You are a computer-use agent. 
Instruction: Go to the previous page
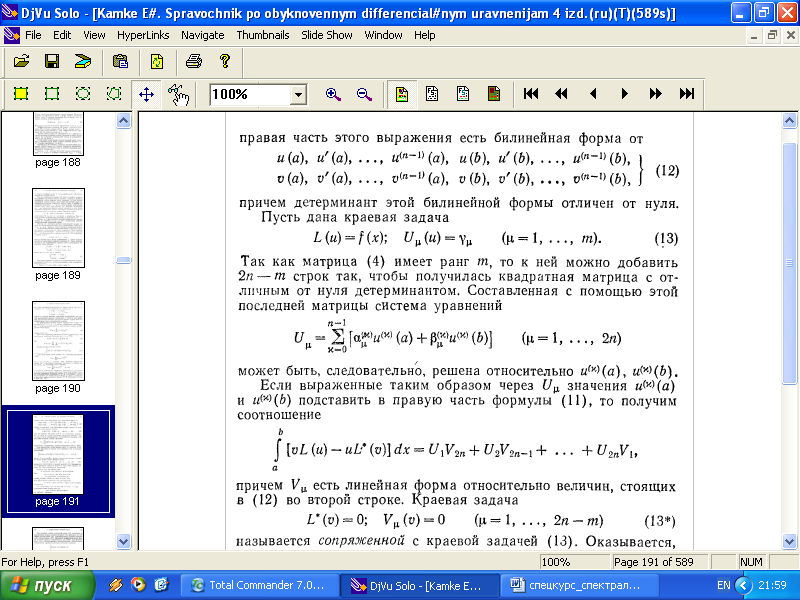pyautogui.click(x=593, y=94)
